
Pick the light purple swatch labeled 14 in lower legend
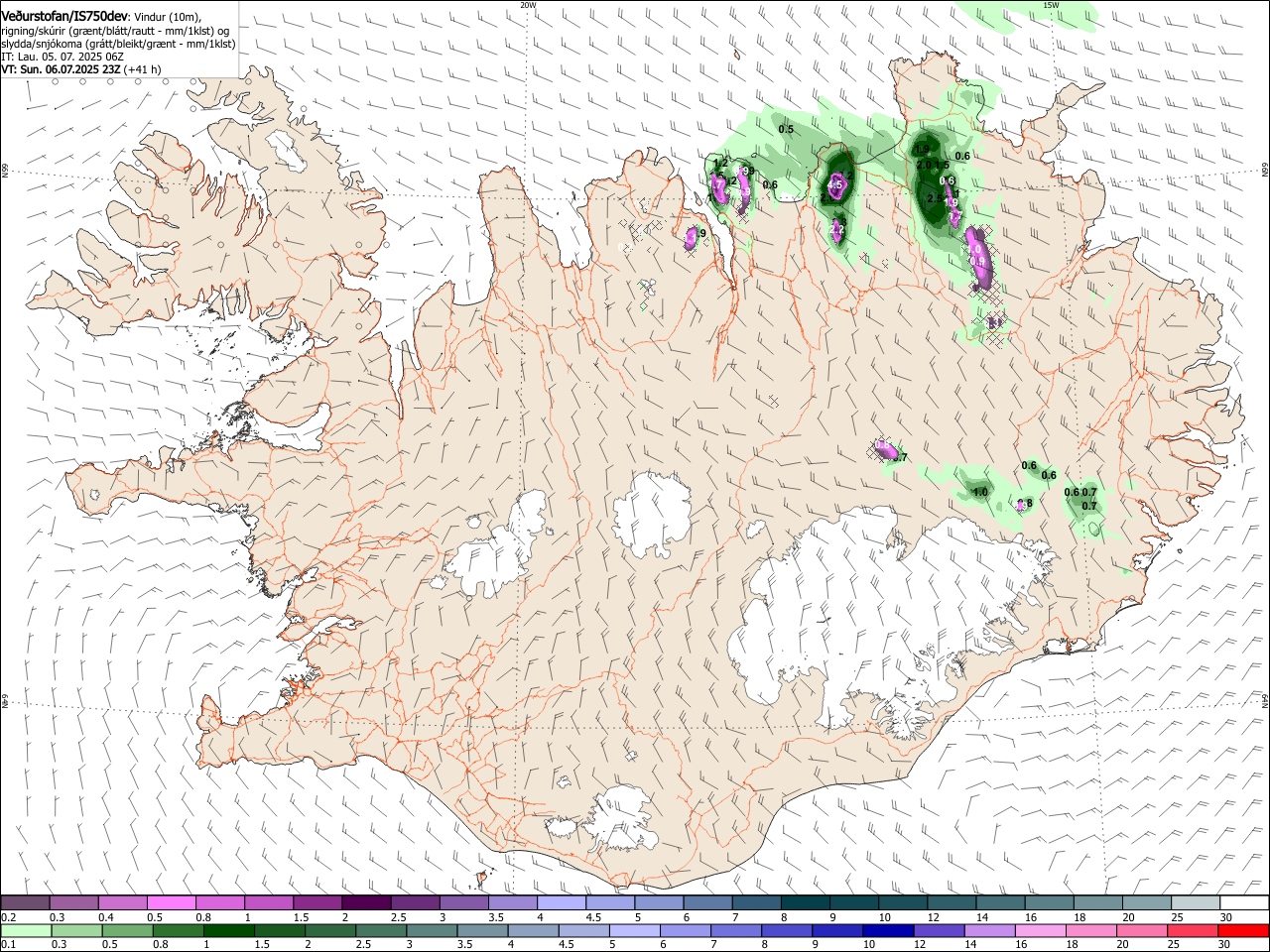point(990,930)
